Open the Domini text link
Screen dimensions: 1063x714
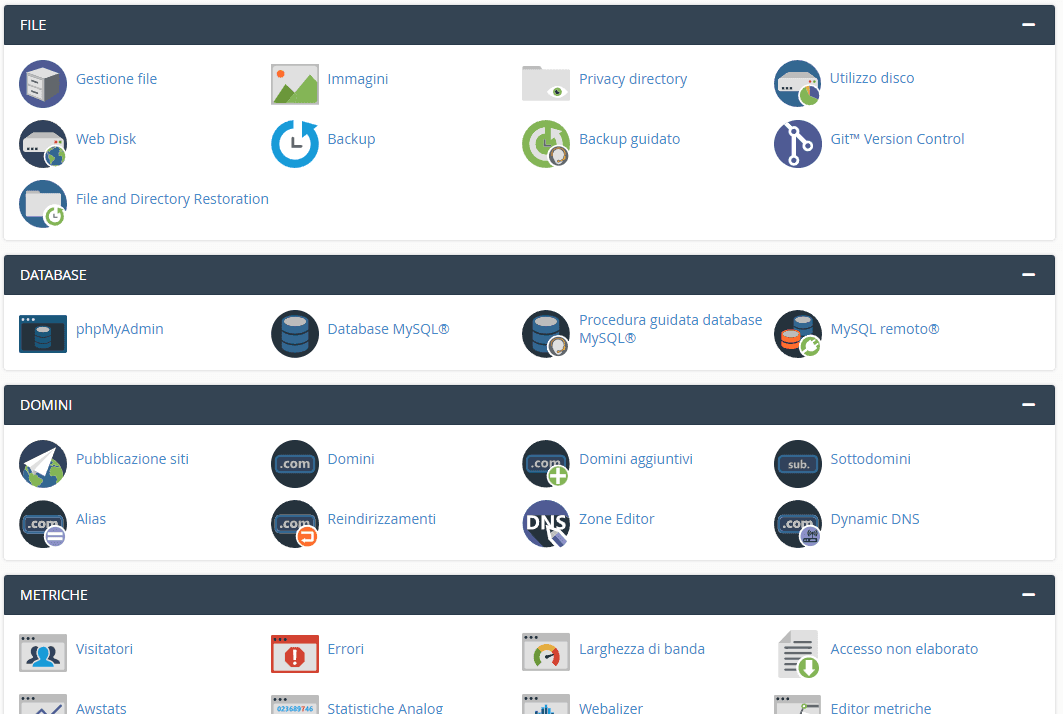[350, 459]
